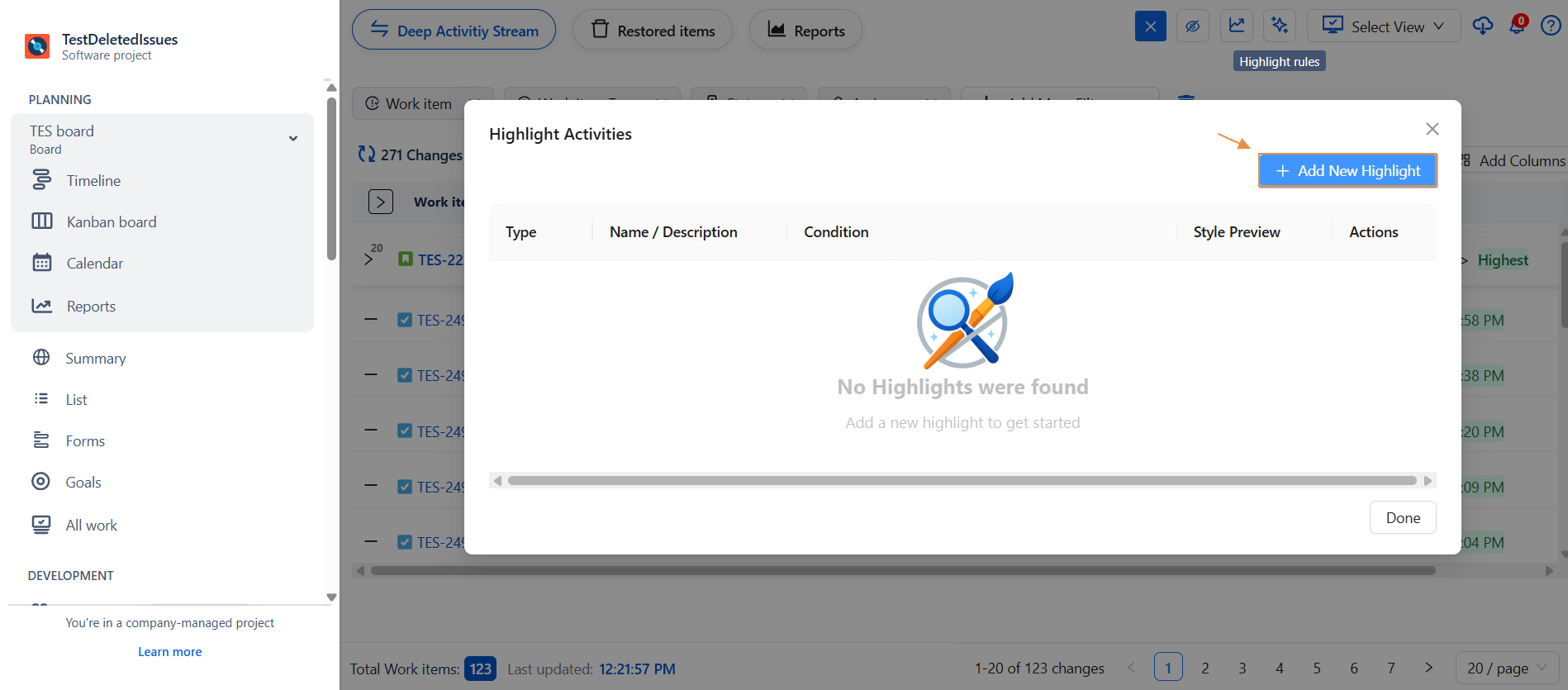The height and width of the screenshot is (690, 1568).
Task: Click the blue X clear button in toolbar
Action: tap(1150, 26)
